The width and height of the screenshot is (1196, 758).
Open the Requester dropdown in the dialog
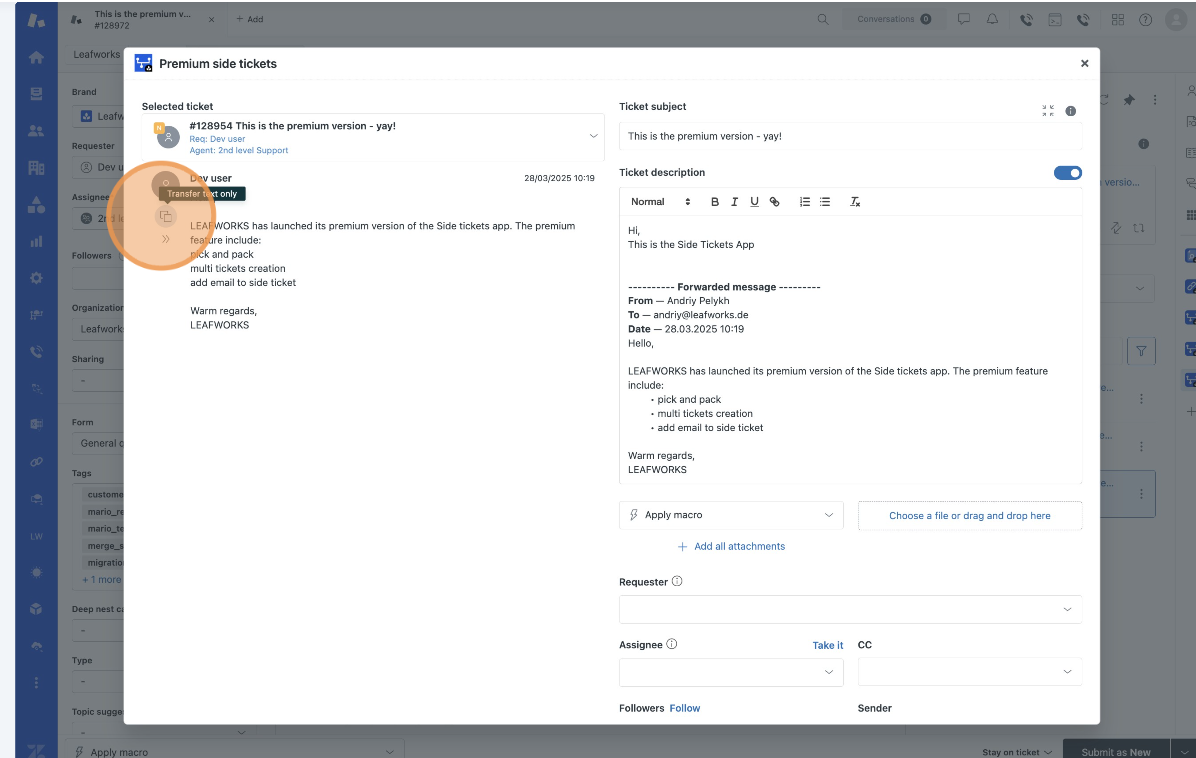(x=850, y=609)
